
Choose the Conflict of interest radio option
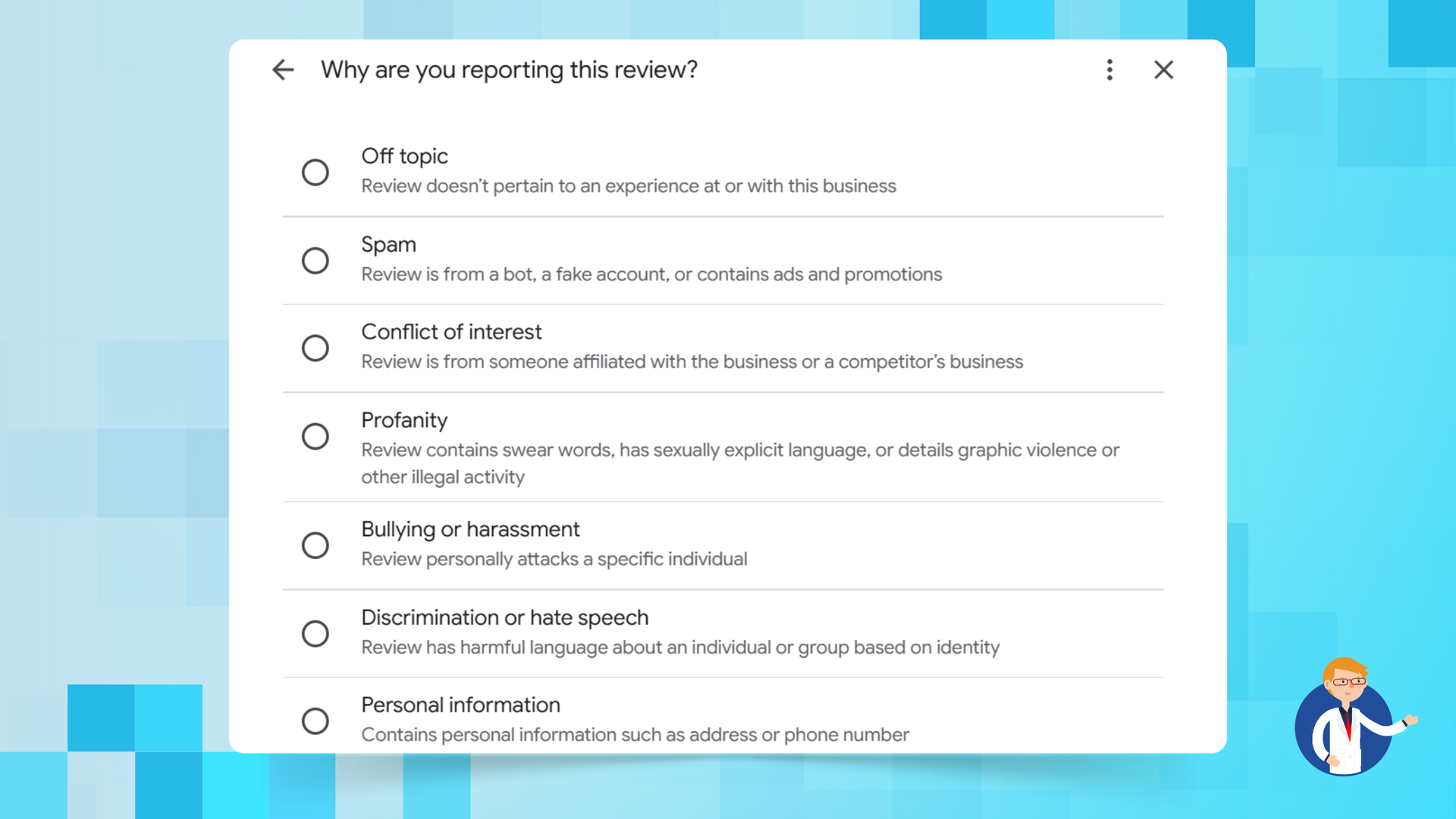pyautogui.click(x=315, y=348)
